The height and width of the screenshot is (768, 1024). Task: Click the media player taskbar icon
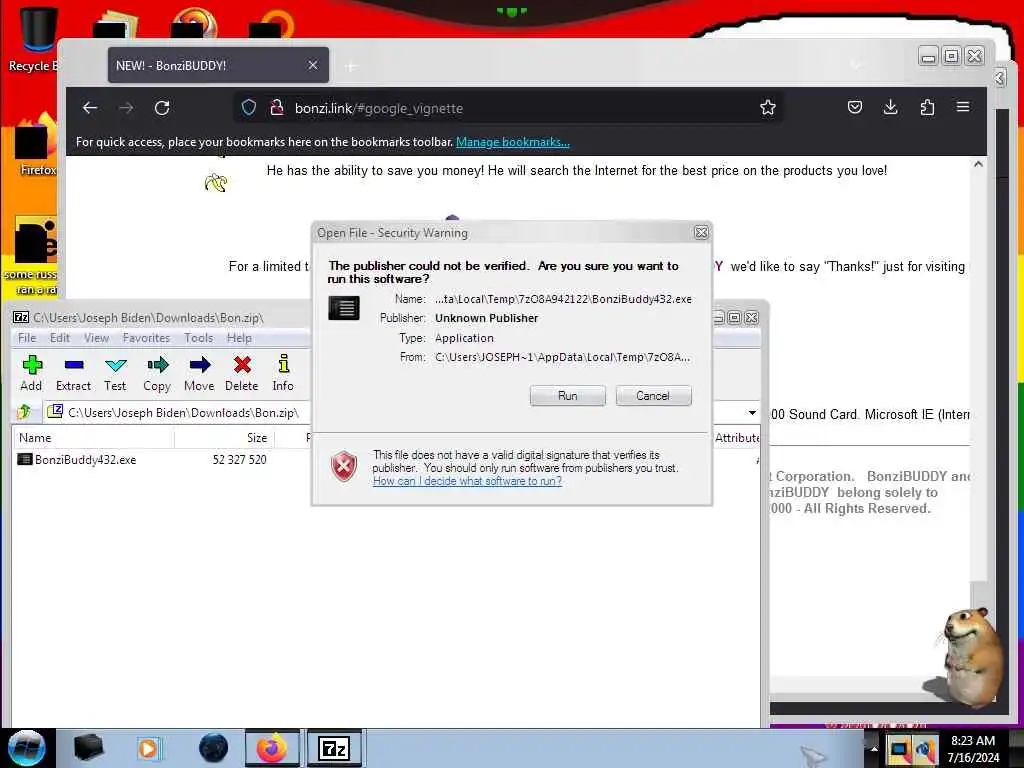tap(148, 748)
